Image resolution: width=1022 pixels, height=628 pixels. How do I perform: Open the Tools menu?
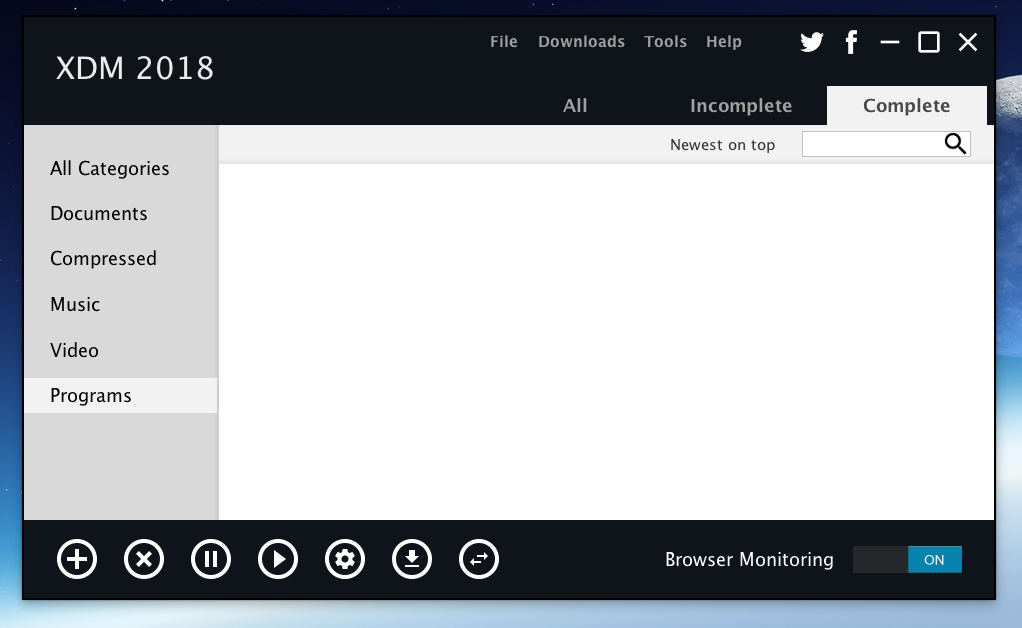[665, 42]
